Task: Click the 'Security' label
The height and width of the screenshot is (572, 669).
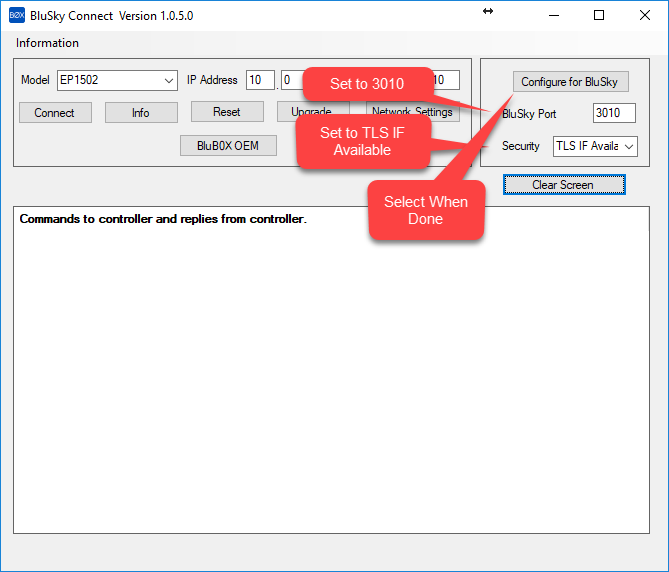Action: (x=521, y=146)
